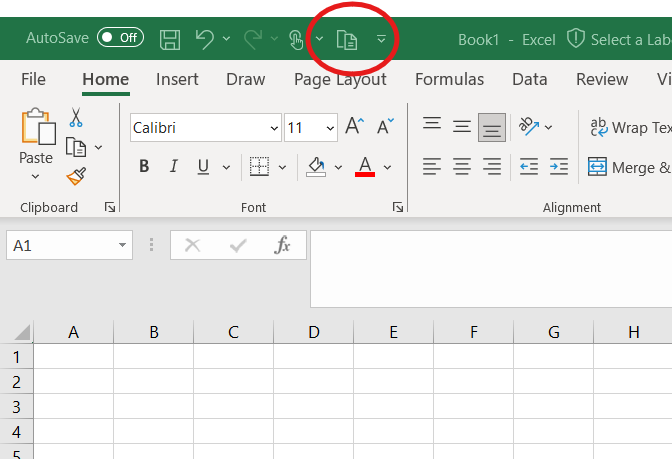Click the Paste button
The width and height of the screenshot is (672, 459).
[x=36, y=135]
